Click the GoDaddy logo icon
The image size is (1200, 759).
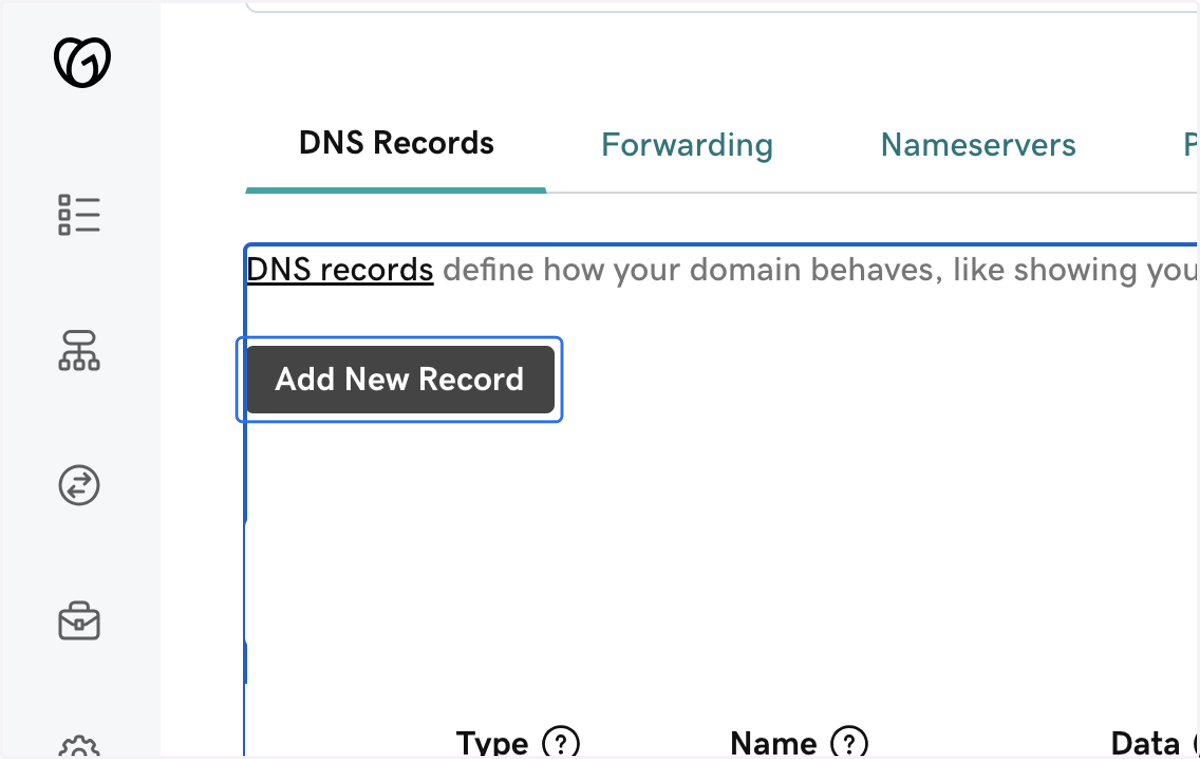tap(81, 63)
